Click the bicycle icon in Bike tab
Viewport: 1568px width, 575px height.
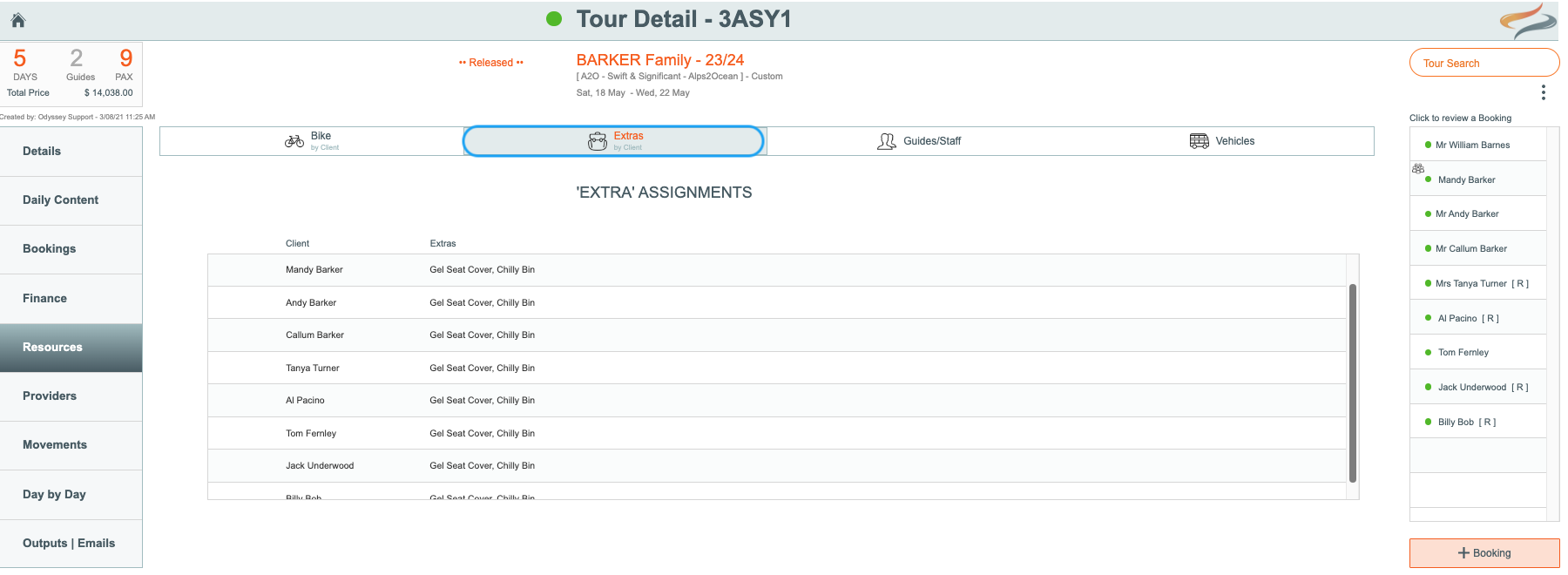click(x=294, y=140)
